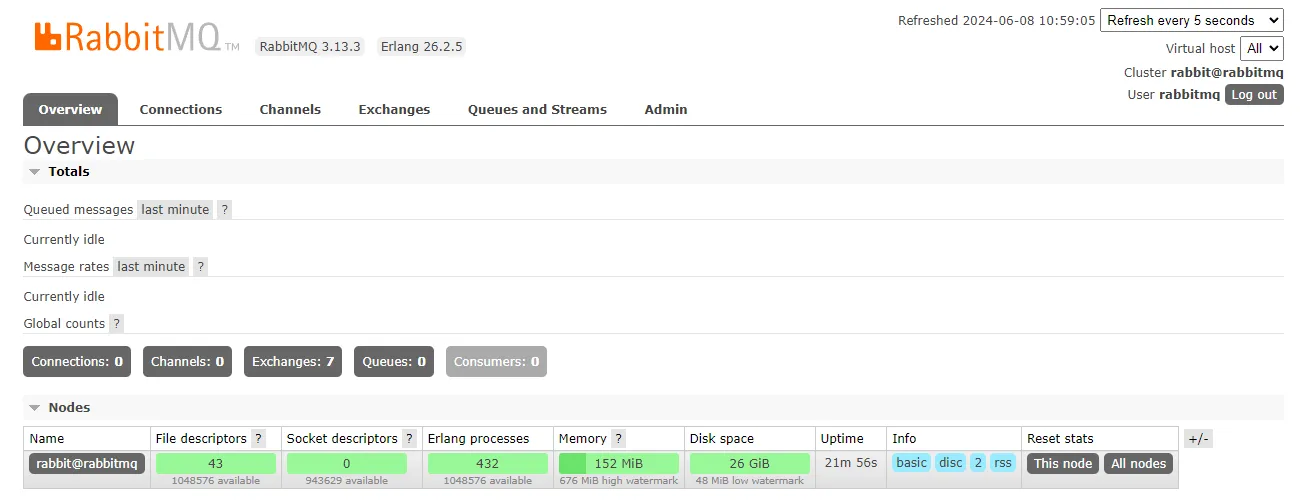Open Queues: 0 count button
The height and width of the screenshot is (503, 1309).
(394, 362)
